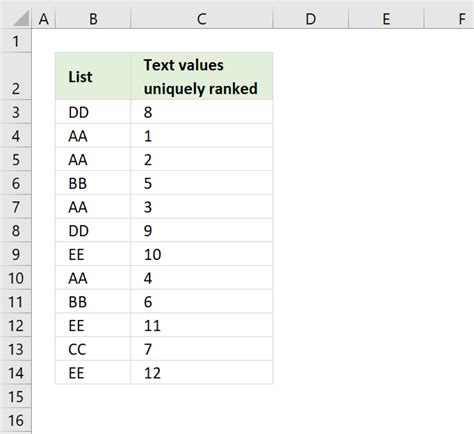Click 'Text values uniquely ranked' header cell
This screenshot has height=434, width=474.
click(x=202, y=76)
